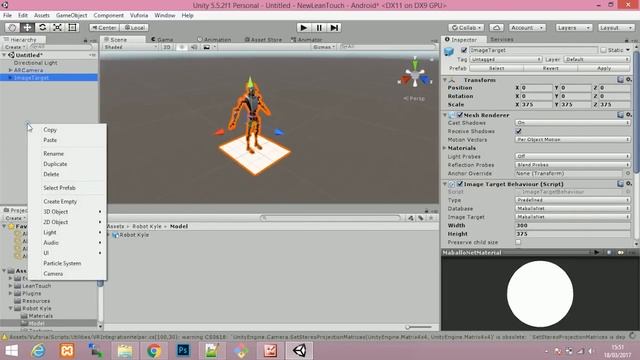Image resolution: width=640 pixels, height=360 pixels.
Task: Toggle Preserve child size checkbox
Action: tap(518, 242)
